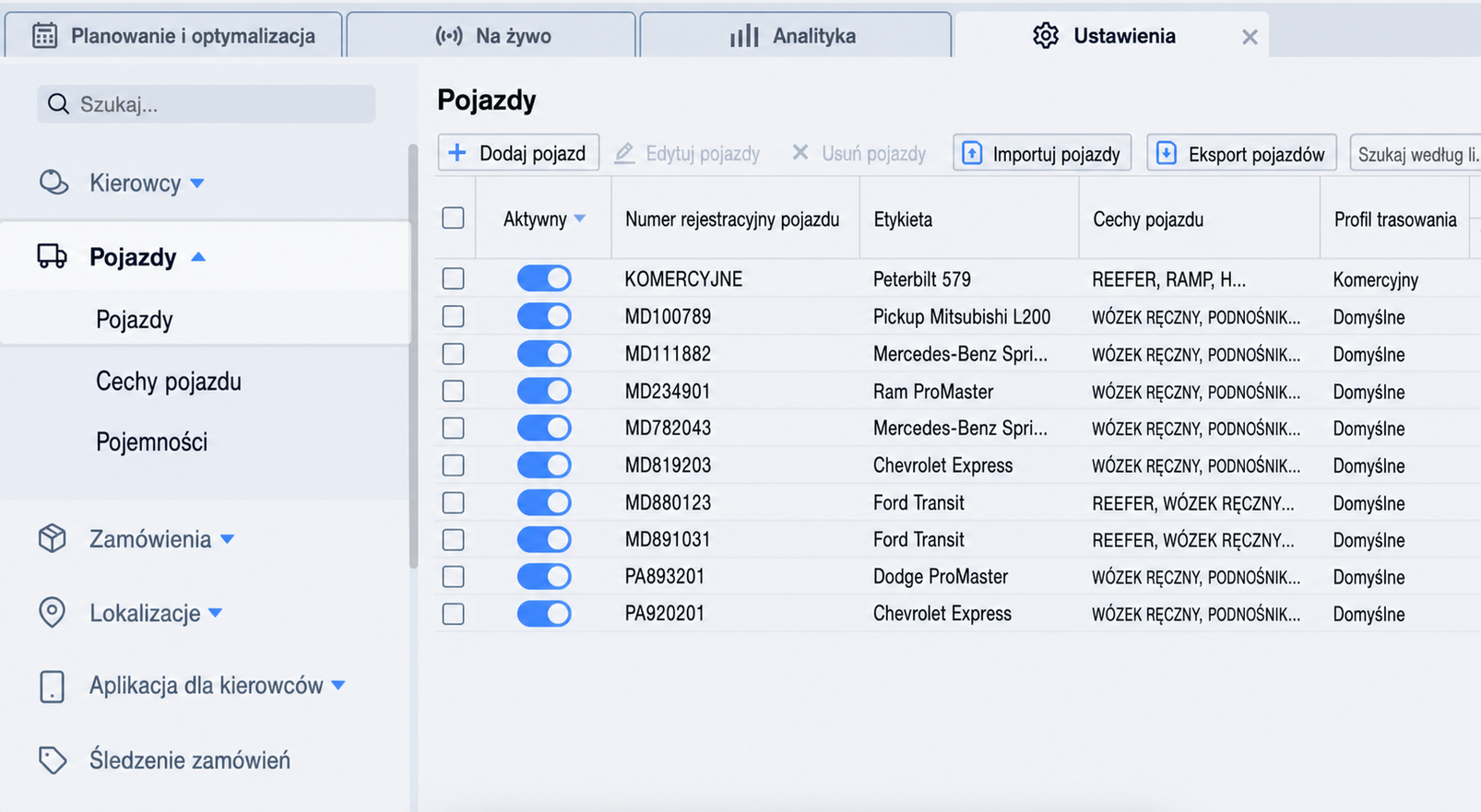
Task: Click the upload icon on Importuj pojazdy
Action: [x=972, y=153]
